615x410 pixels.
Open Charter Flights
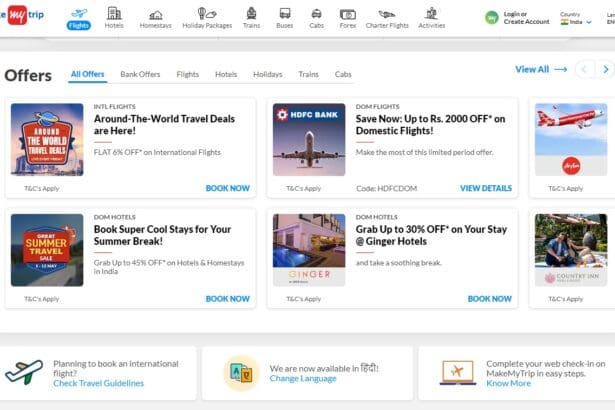(387, 19)
